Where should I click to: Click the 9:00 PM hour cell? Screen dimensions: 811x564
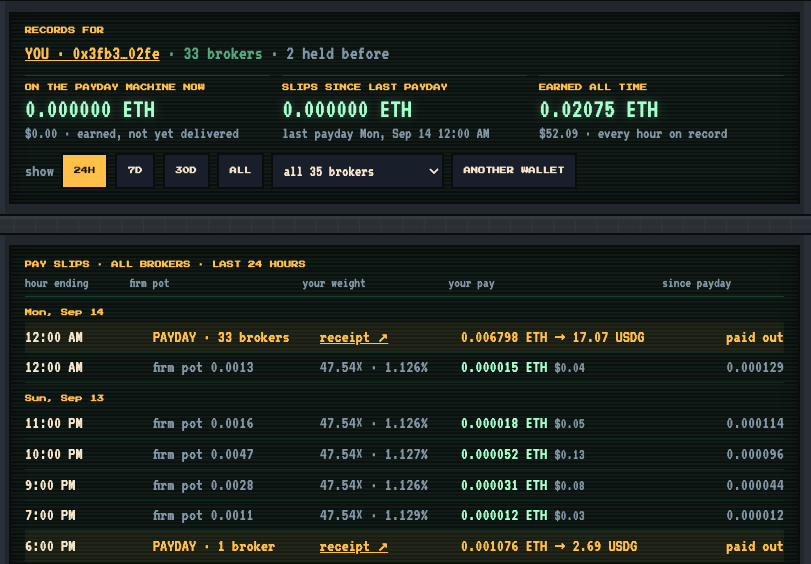[50, 486]
